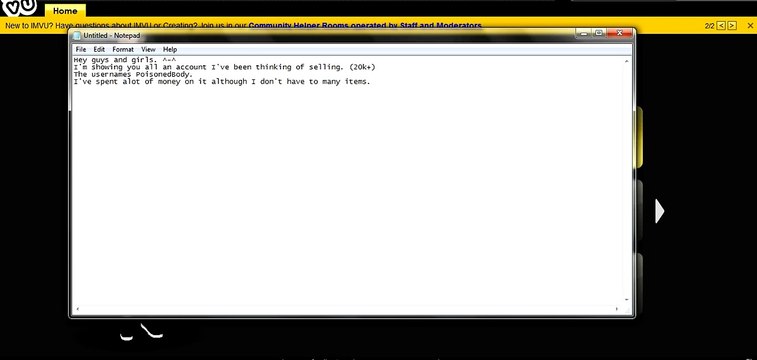Viewport: 757px width, 360px height.
Task: Click the line starting 'I've spent alot of money'
Action: 222,82
